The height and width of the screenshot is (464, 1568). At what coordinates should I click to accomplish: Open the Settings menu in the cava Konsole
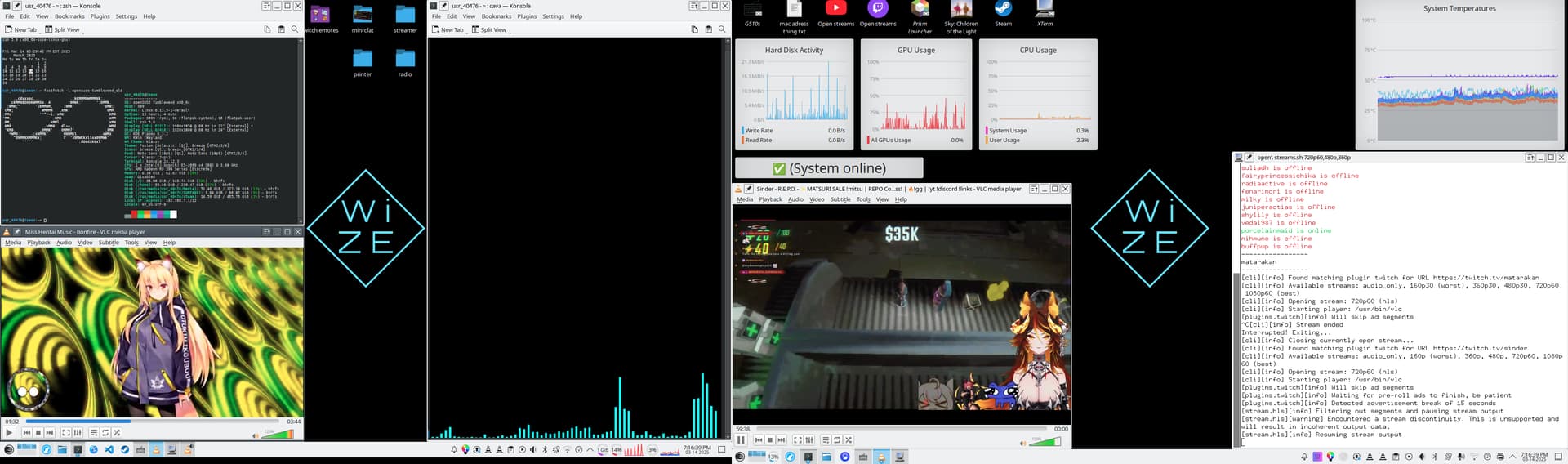pyautogui.click(x=553, y=16)
